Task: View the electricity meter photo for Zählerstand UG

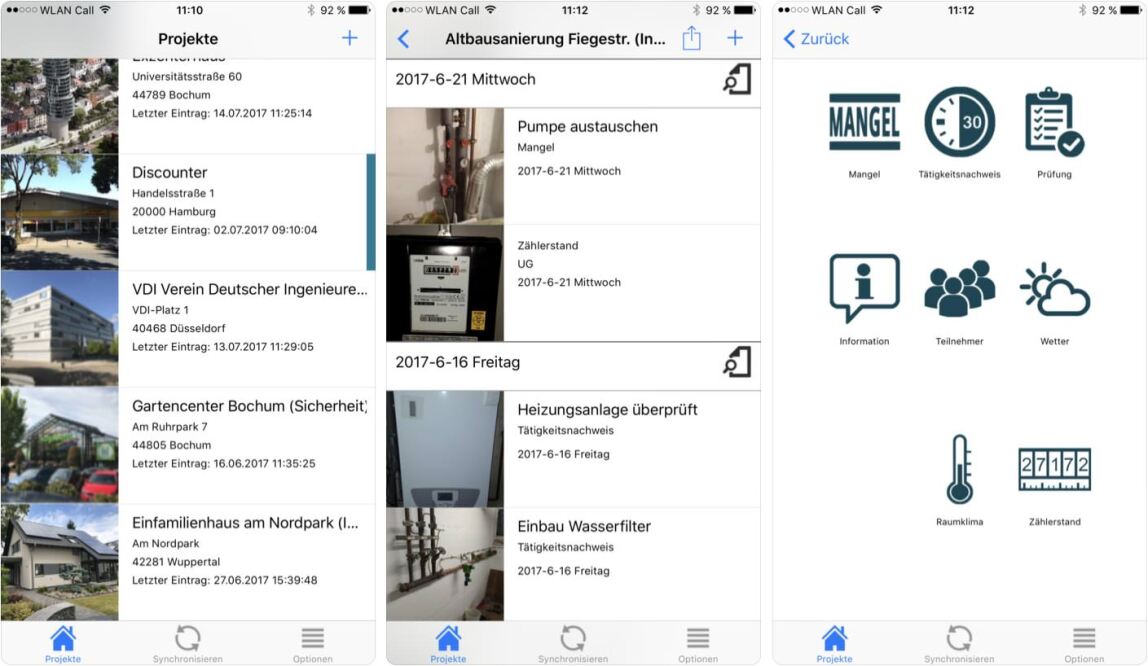Action: [x=445, y=283]
